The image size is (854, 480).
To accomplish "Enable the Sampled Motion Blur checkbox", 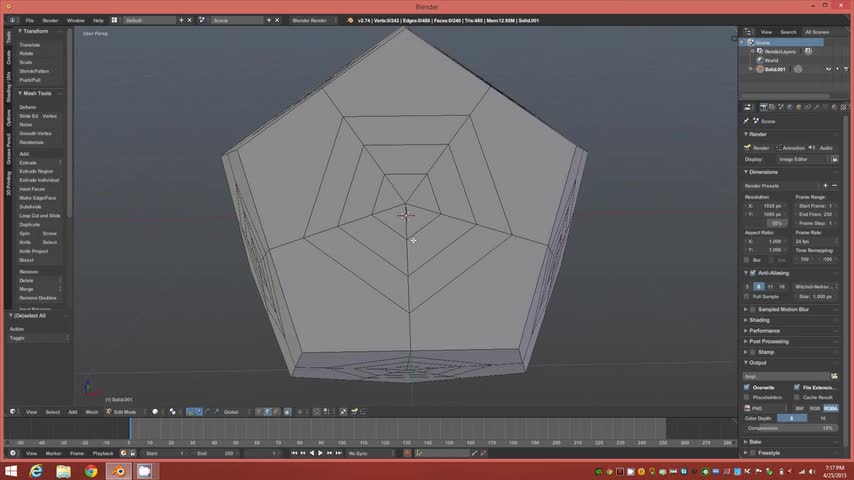I will (753, 309).
